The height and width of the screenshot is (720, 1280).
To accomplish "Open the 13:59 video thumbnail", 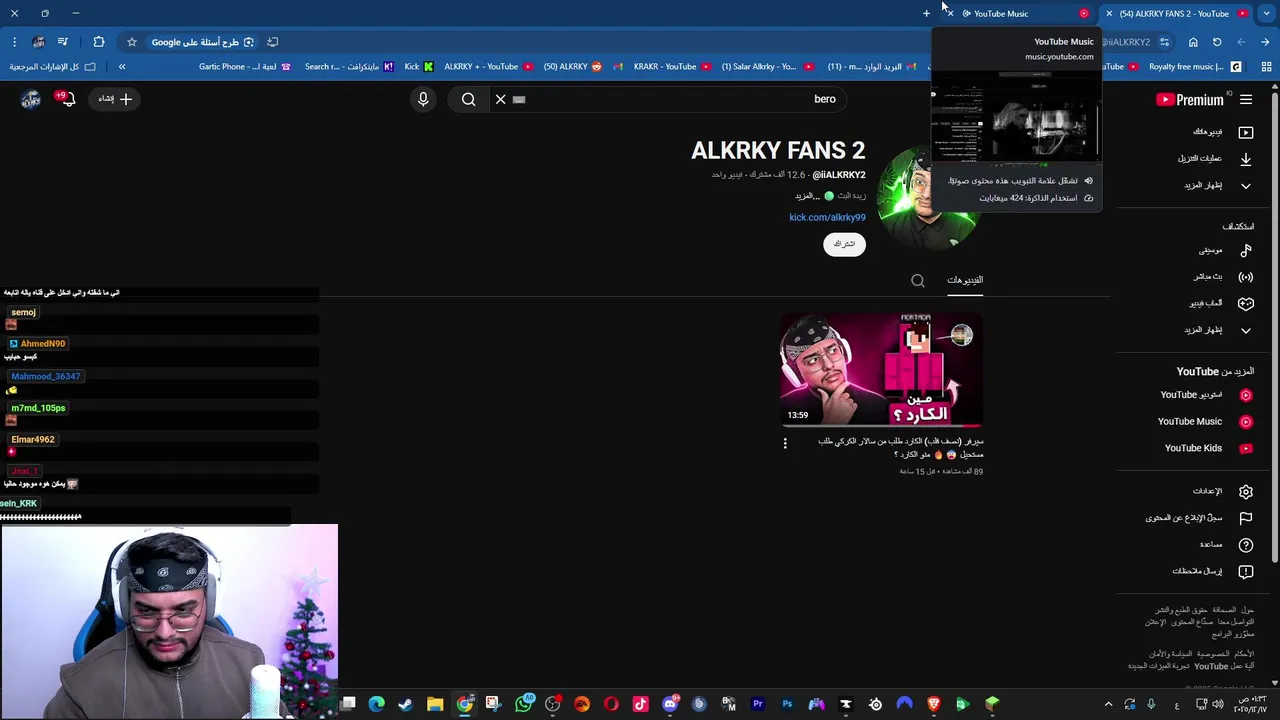I will point(881,370).
